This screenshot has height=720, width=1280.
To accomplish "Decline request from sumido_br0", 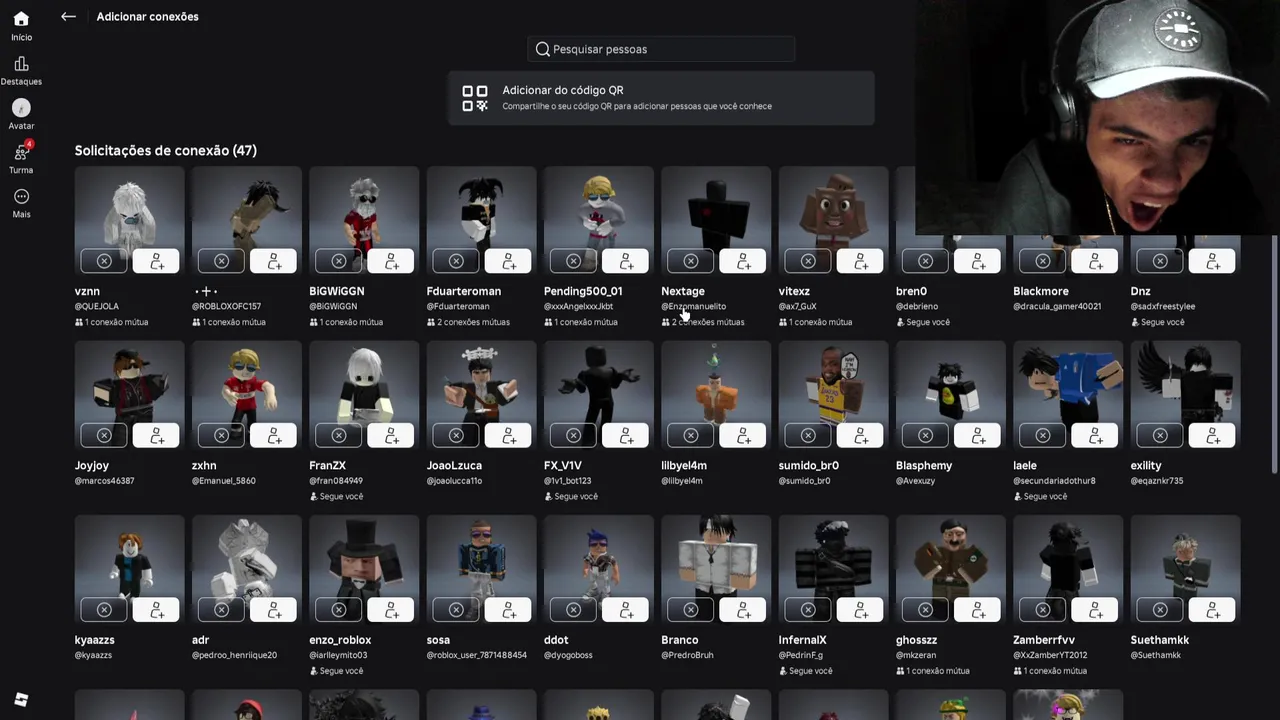I will [808, 435].
